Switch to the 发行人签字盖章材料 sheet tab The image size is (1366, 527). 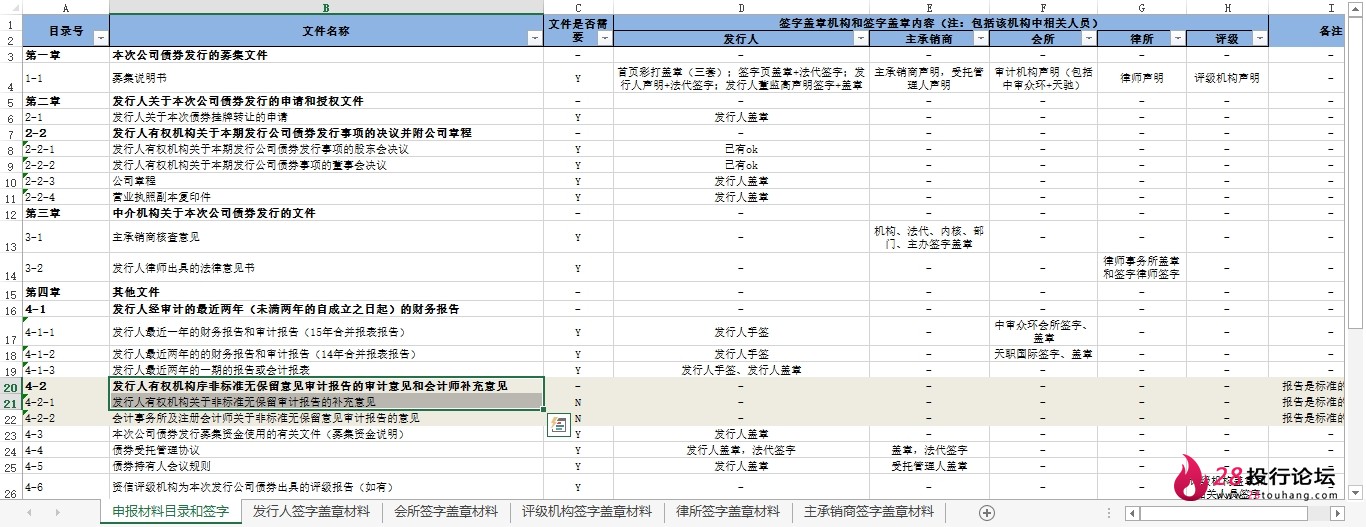pos(311,512)
